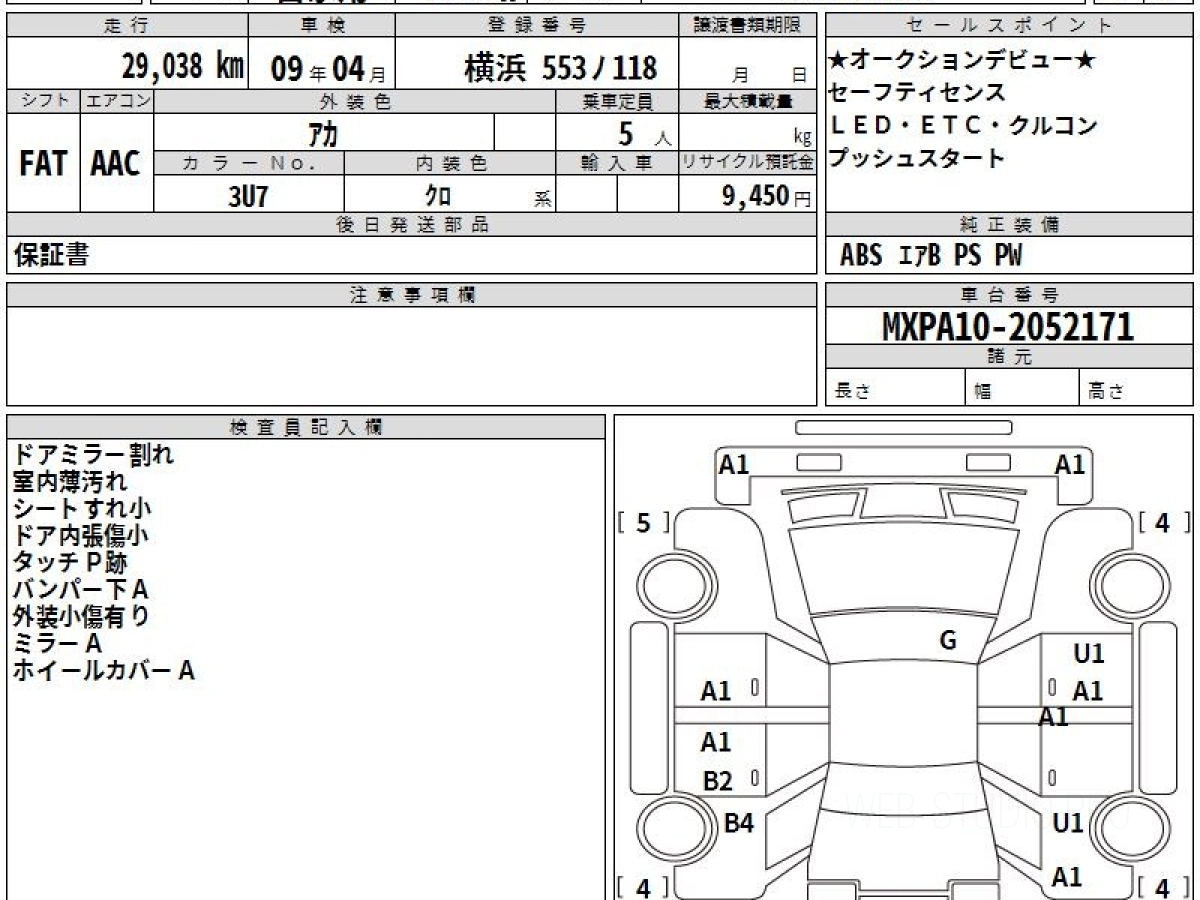The image size is (1200, 900).
Task: Click the 保証書 entry
Action: coord(51,255)
